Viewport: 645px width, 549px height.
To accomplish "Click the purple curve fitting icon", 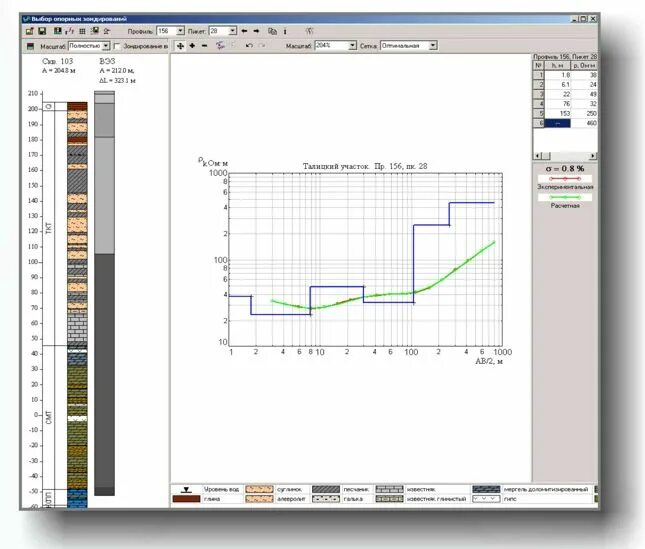I will (x=220, y=46).
